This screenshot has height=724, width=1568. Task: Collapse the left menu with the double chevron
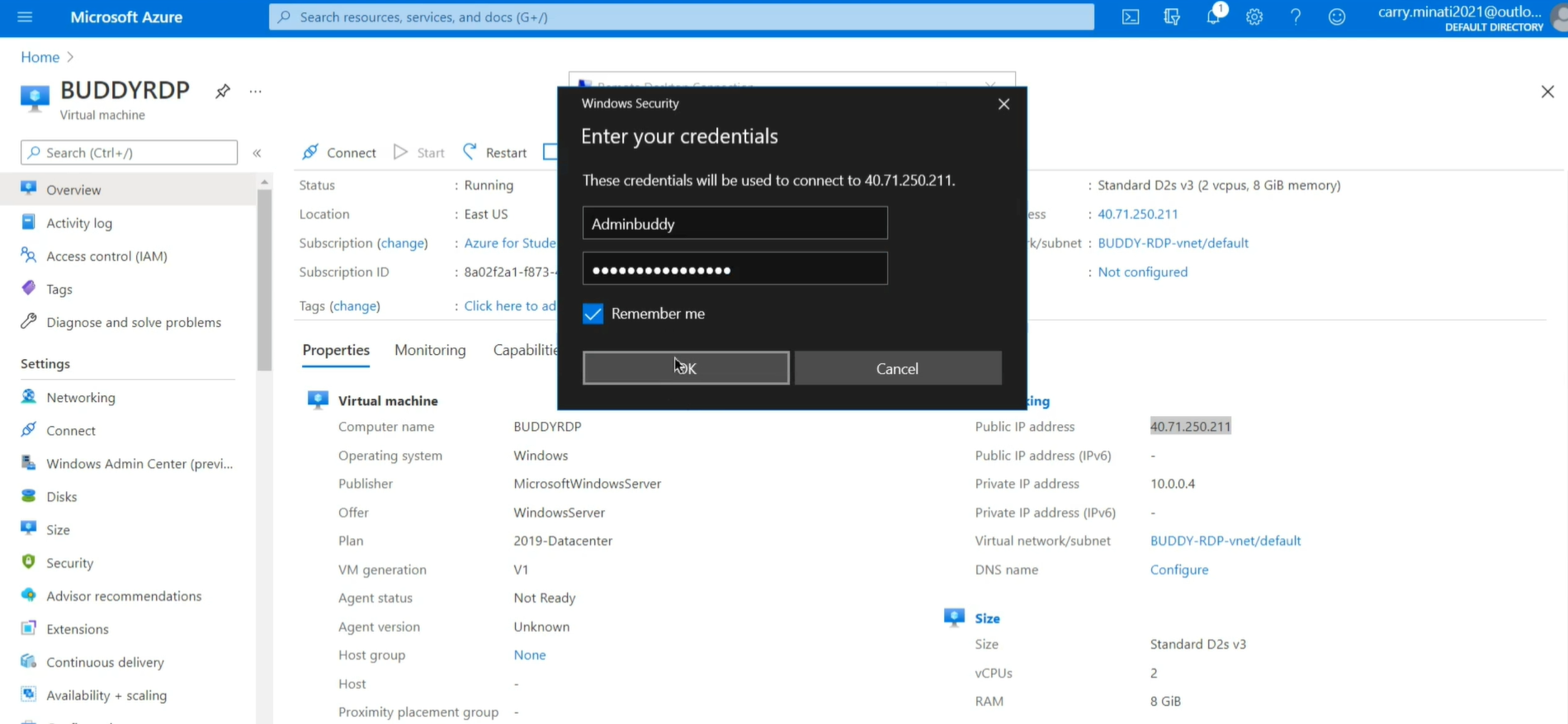click(x=257, y=153)
